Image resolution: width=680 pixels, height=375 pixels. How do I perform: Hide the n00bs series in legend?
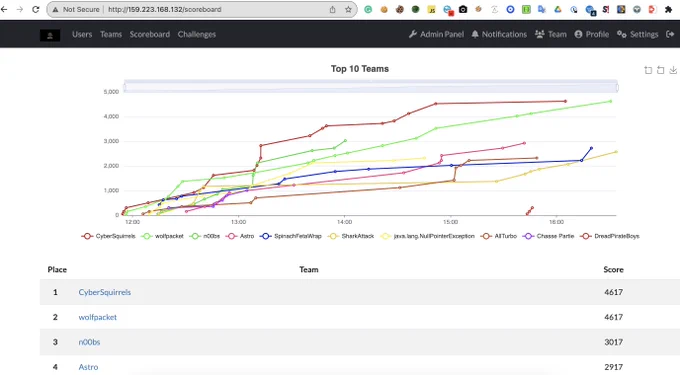tap(205, 236)
